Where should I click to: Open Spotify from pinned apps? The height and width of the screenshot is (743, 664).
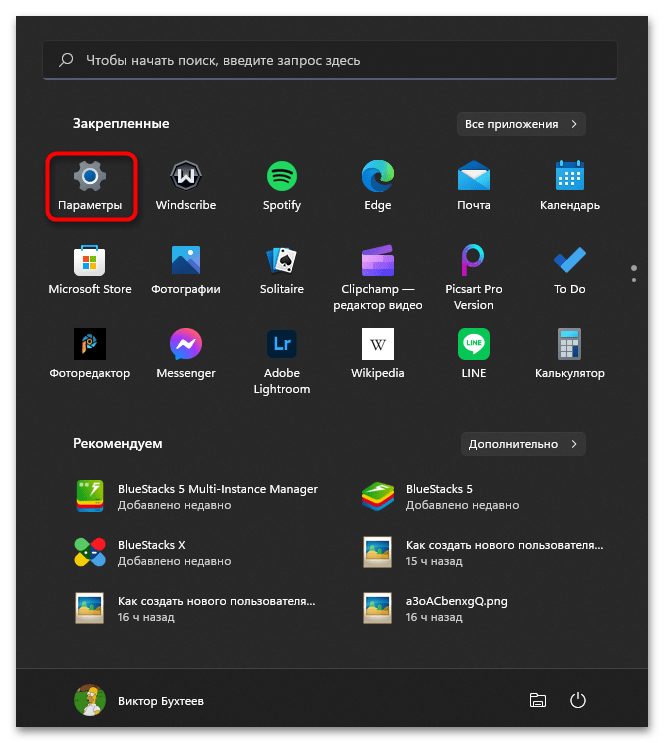pos(282,186)
